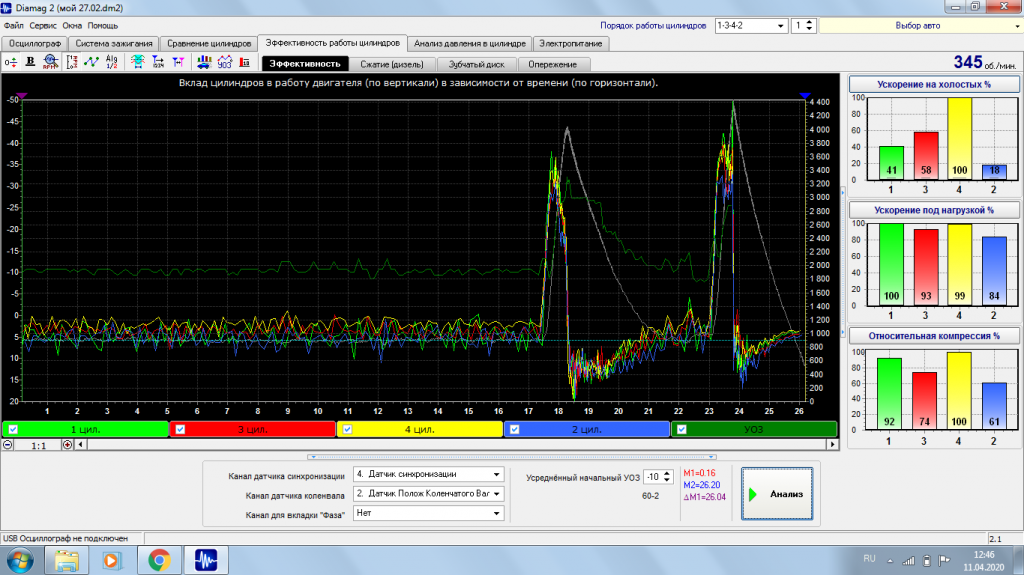Increase Усреднённый начальный УОЗ value
Viewport: 1024px width, 575px height.
(x=667, y=474)
